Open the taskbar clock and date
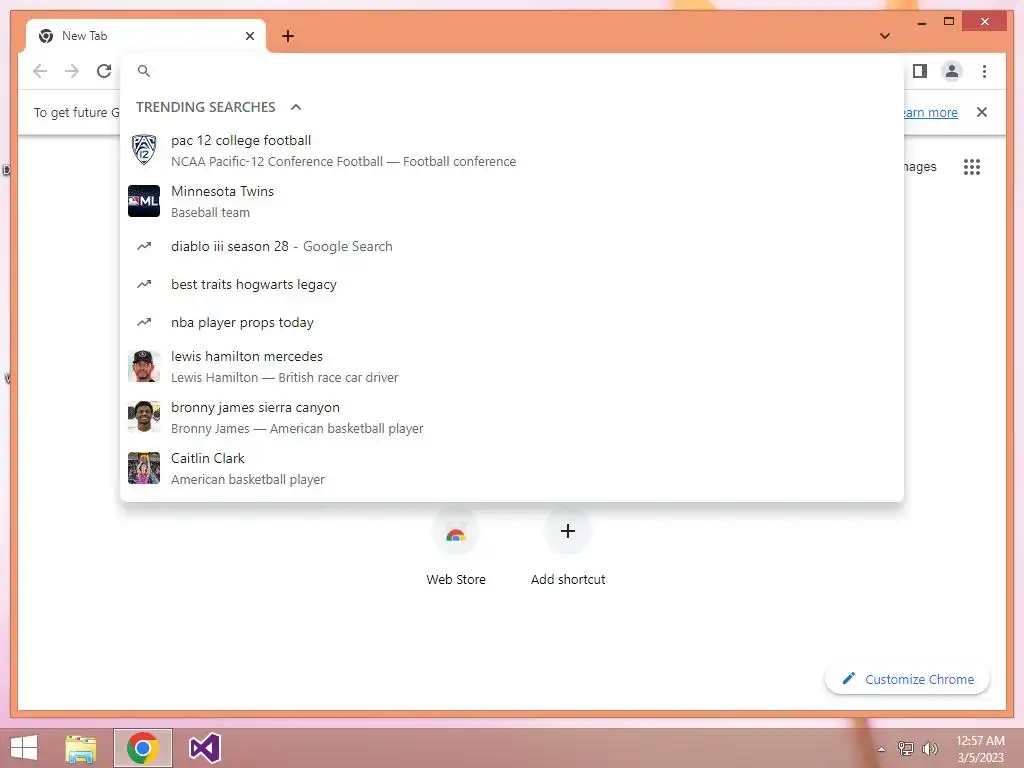 click(x=980, y=749)
